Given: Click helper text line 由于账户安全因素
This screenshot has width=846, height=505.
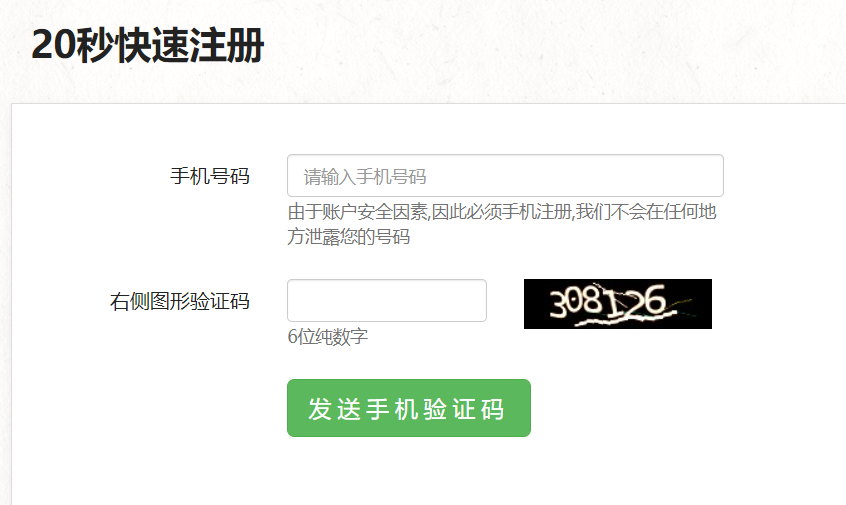Looking at the screenshot, I should (502, 211).
